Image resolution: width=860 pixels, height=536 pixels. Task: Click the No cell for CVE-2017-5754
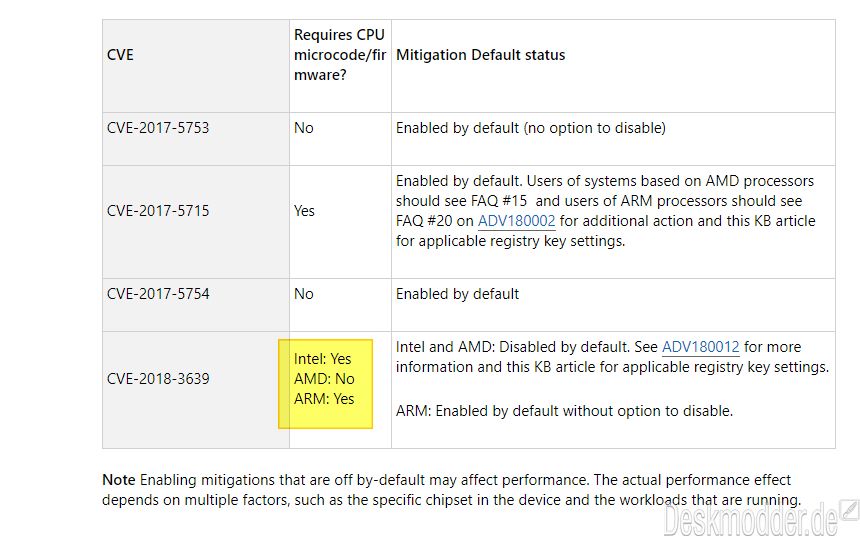coord(304,294)
